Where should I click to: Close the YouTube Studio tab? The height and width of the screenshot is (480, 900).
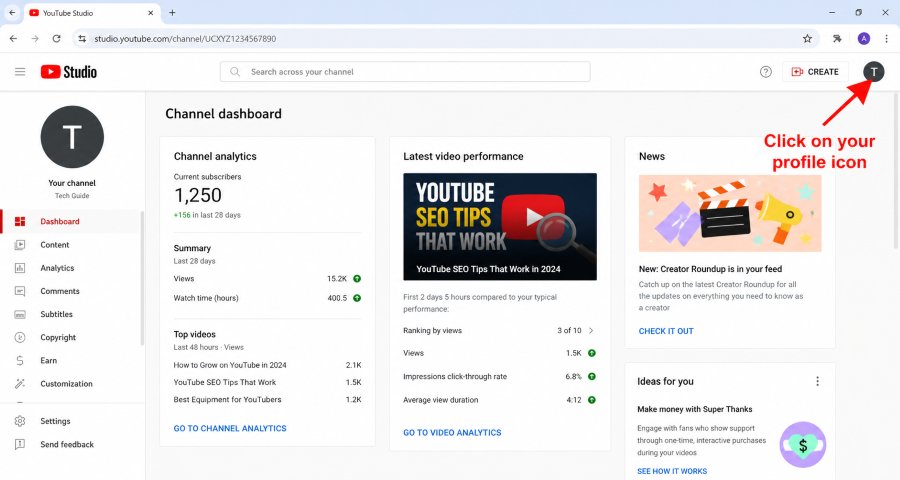(x=151, y=13)
